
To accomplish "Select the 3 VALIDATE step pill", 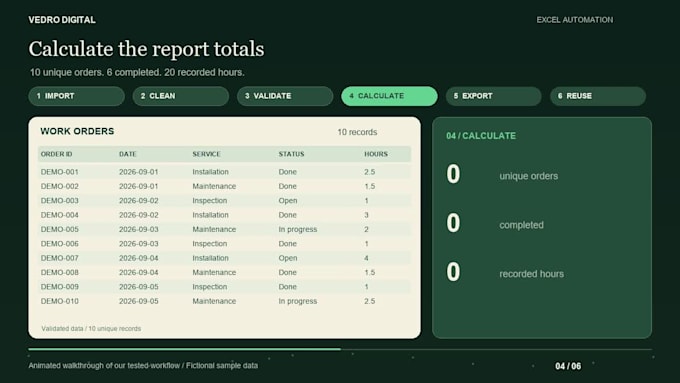I will tap(285, 96).
